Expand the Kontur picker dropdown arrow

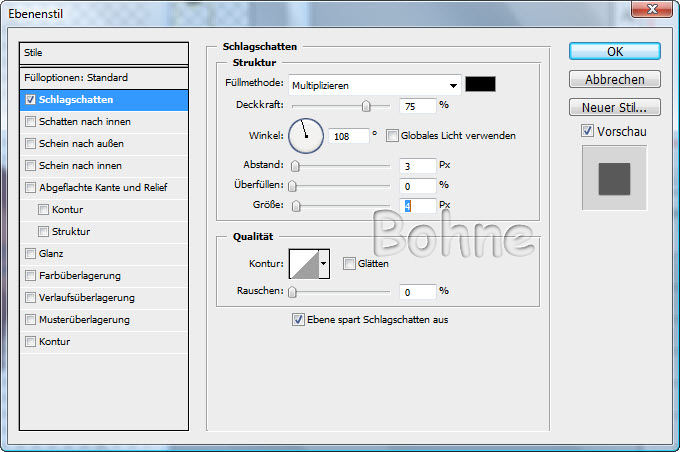[x=323, y=264]
